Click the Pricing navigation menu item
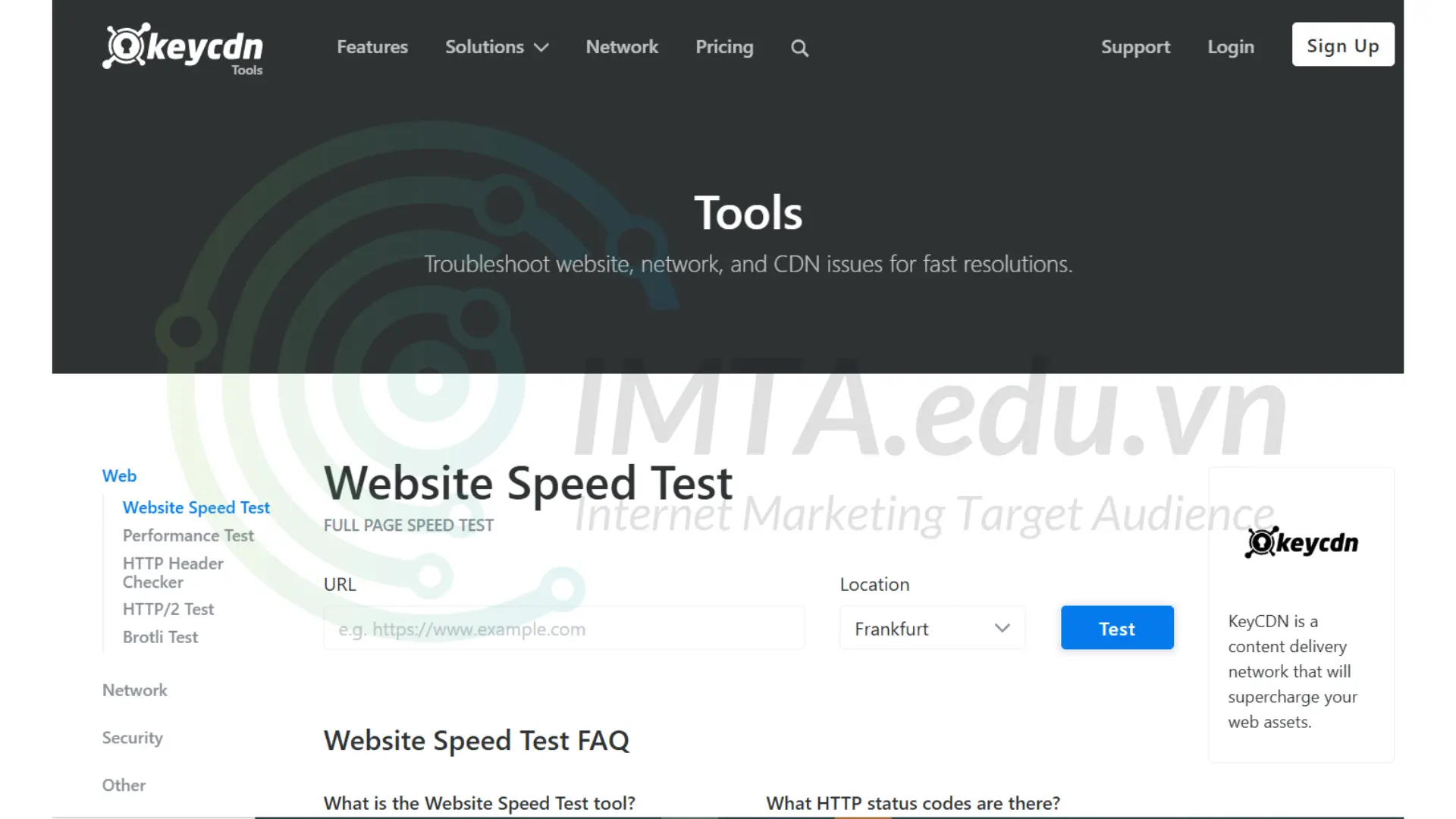1456x819 pixels. pos(724,46)
